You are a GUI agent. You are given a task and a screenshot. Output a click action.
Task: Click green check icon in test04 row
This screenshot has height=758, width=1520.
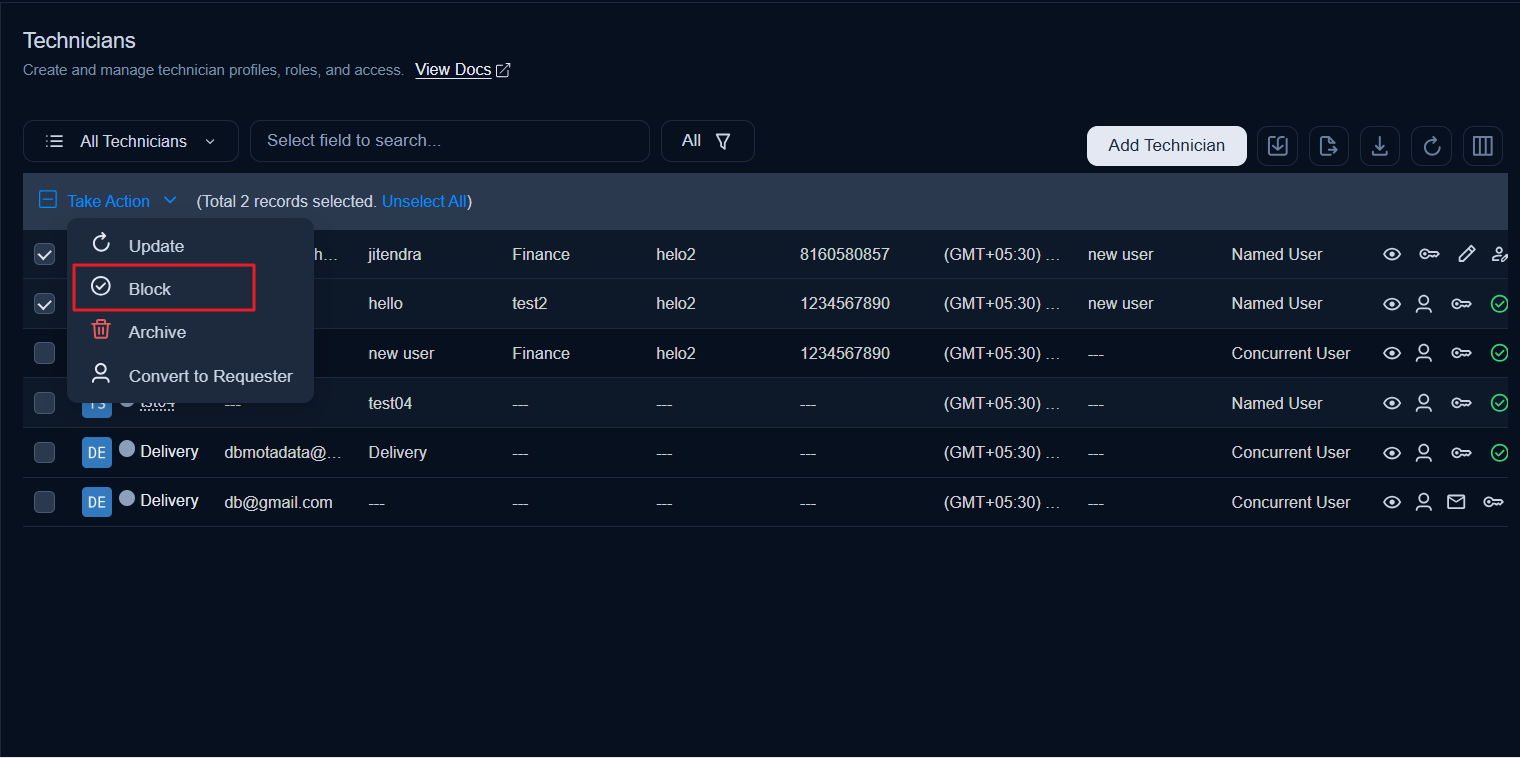[1499, 403]
